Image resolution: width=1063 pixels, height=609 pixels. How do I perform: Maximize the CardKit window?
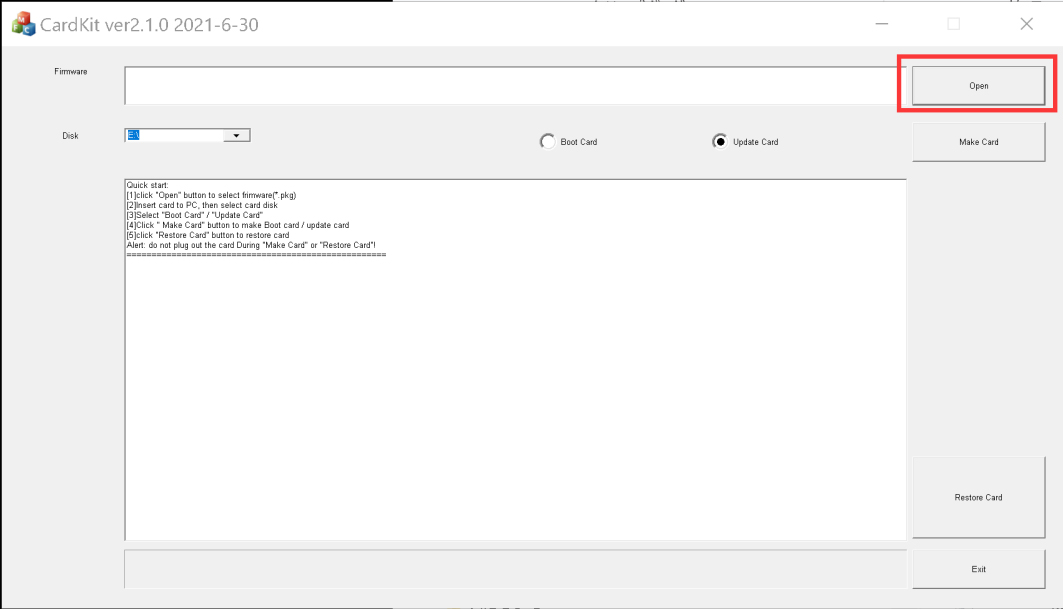[x=953, y=24]
